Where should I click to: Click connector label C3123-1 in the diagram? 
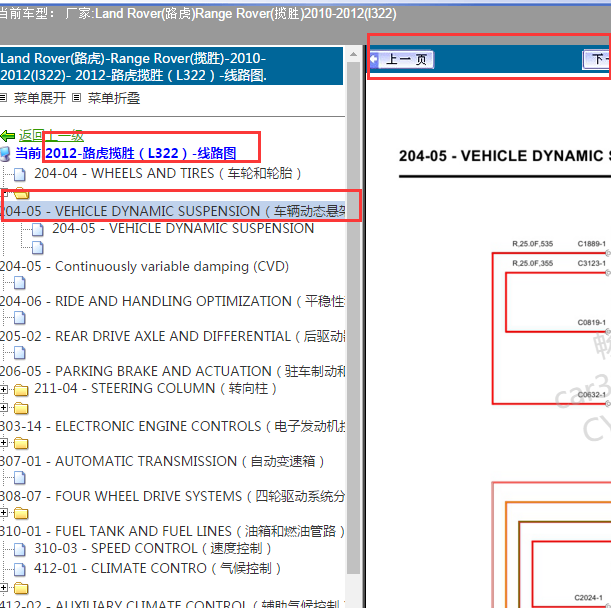click(x=592, y=263)
